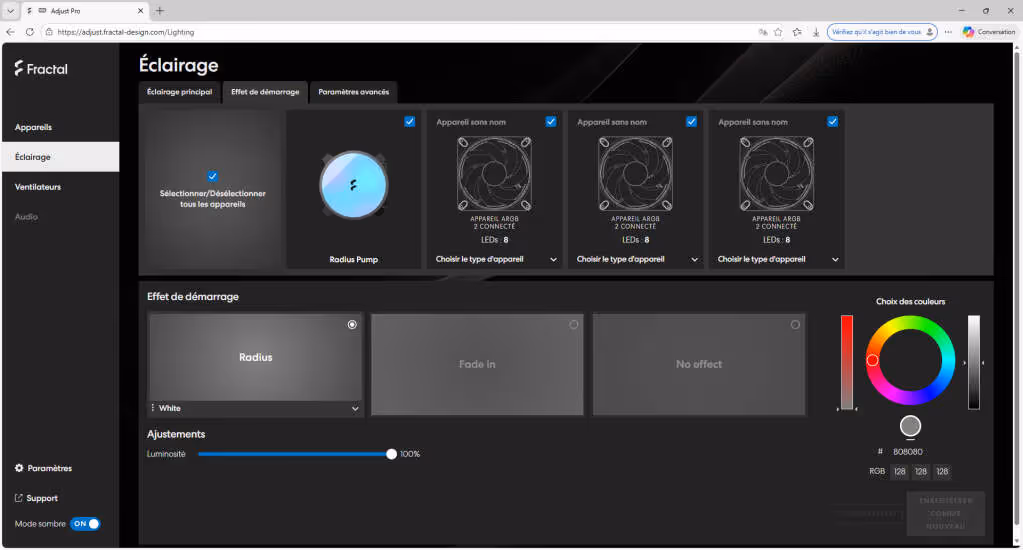Select the Radius effect radio button
This screenshot has width=1023, height=550.
click(x=352, y=324)
